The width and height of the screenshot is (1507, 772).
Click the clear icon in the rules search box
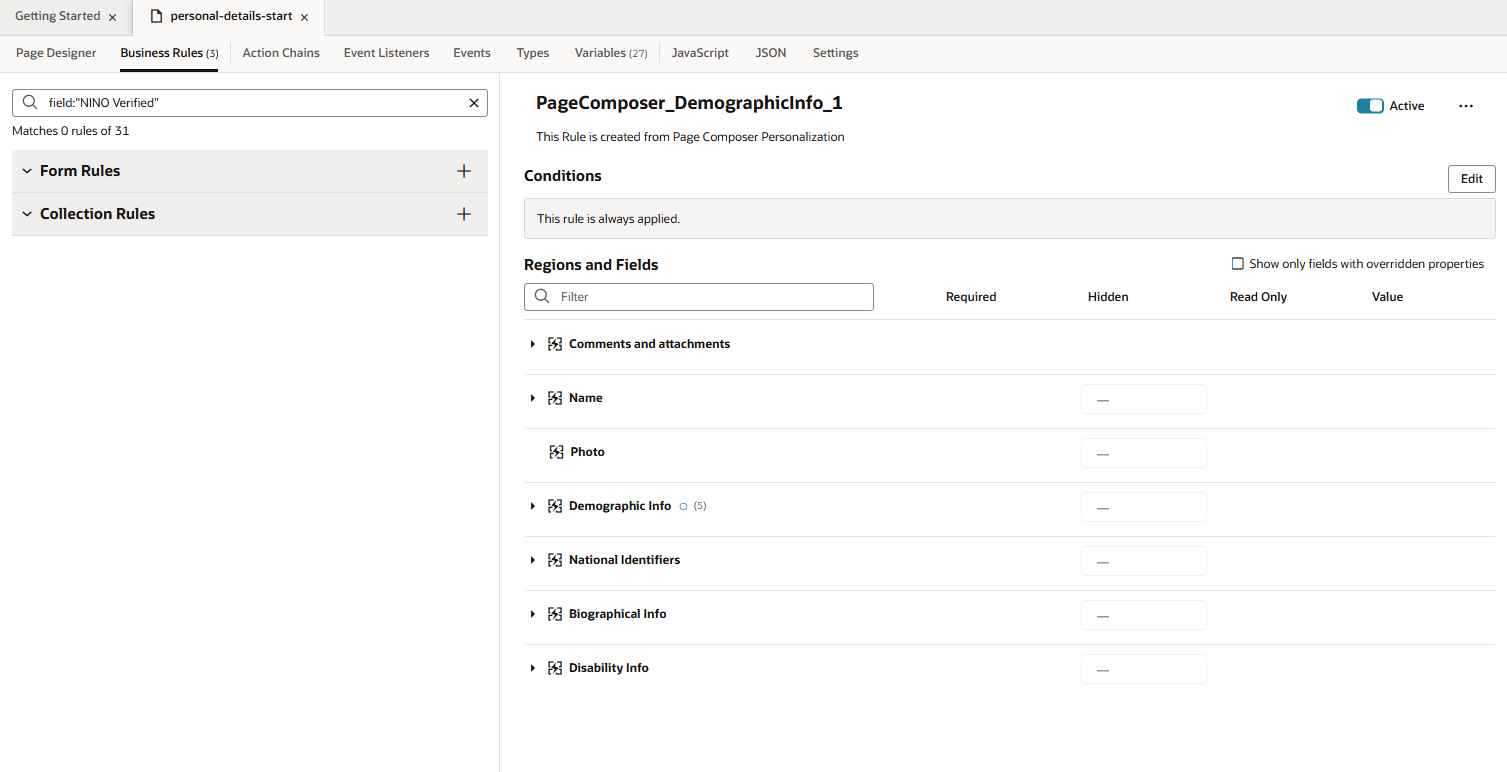point(473,102)
